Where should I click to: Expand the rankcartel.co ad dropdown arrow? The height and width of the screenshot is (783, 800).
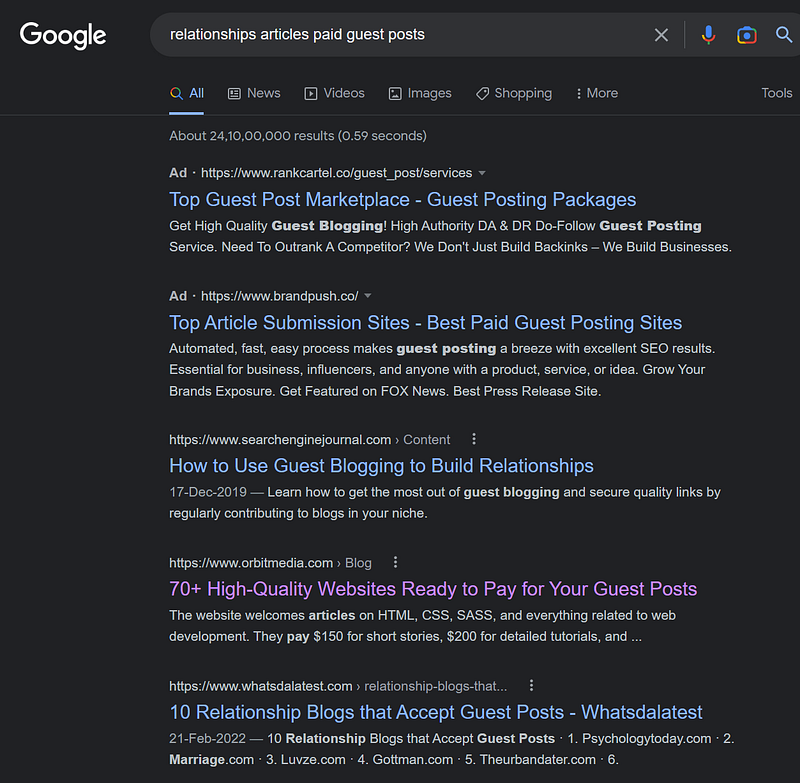[x=482, y=173]
